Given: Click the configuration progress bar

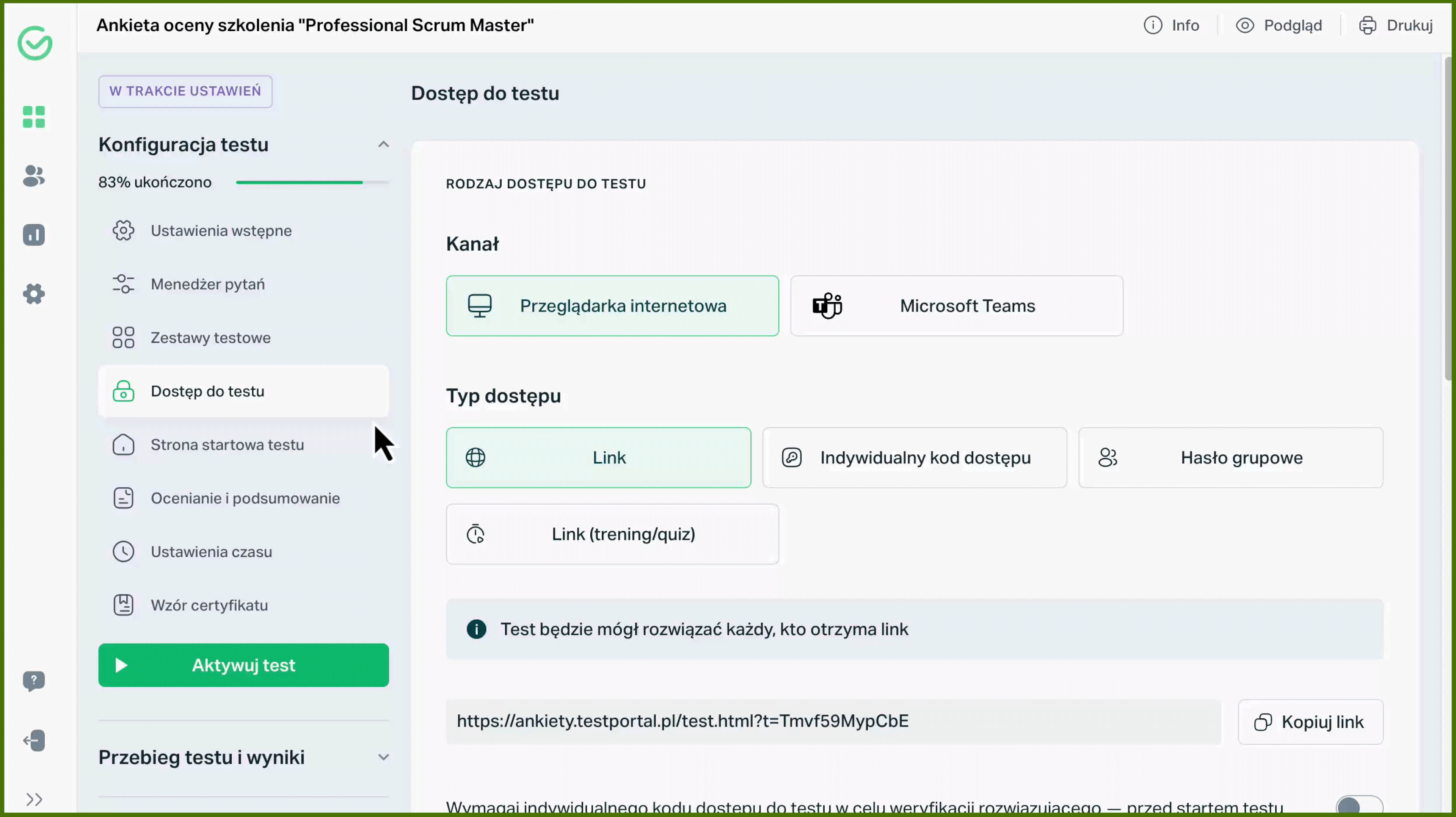Looking at the screenshot, I should pyautogui.click(x=312, y=183).
